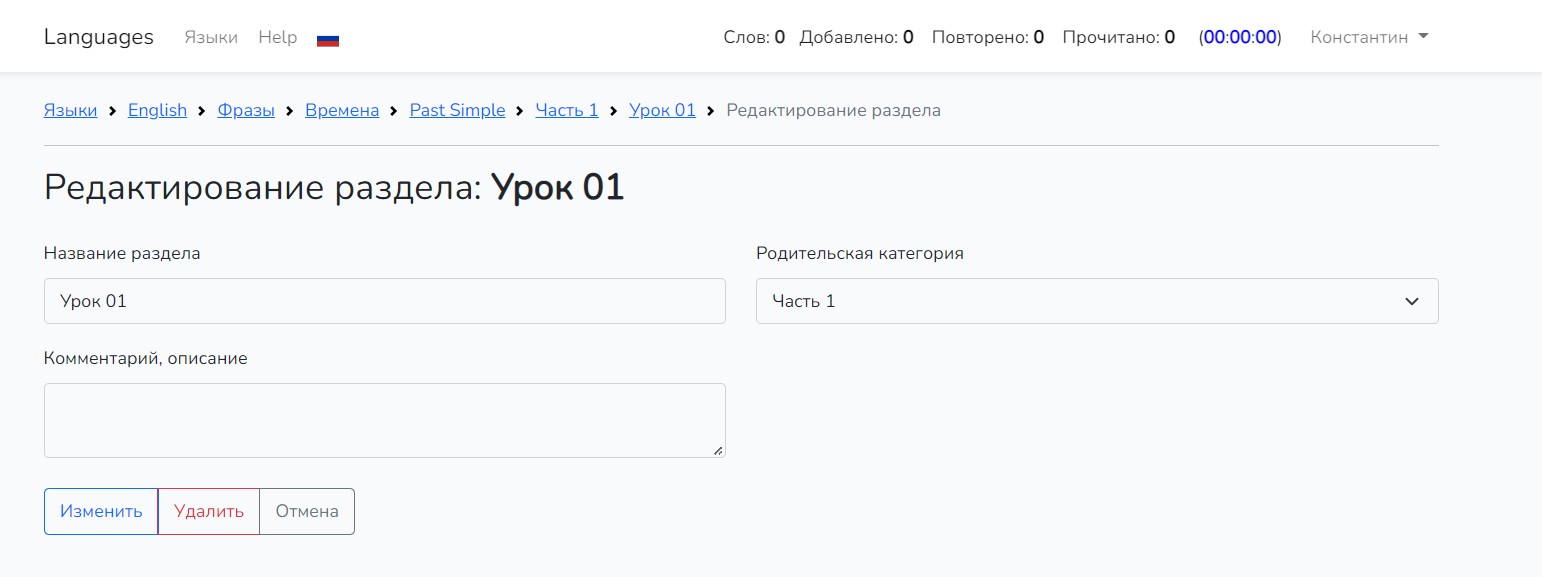Click inside the Комментарий, описание textarea
This screenshot has height=577, width=1542.
pos(384,420)
